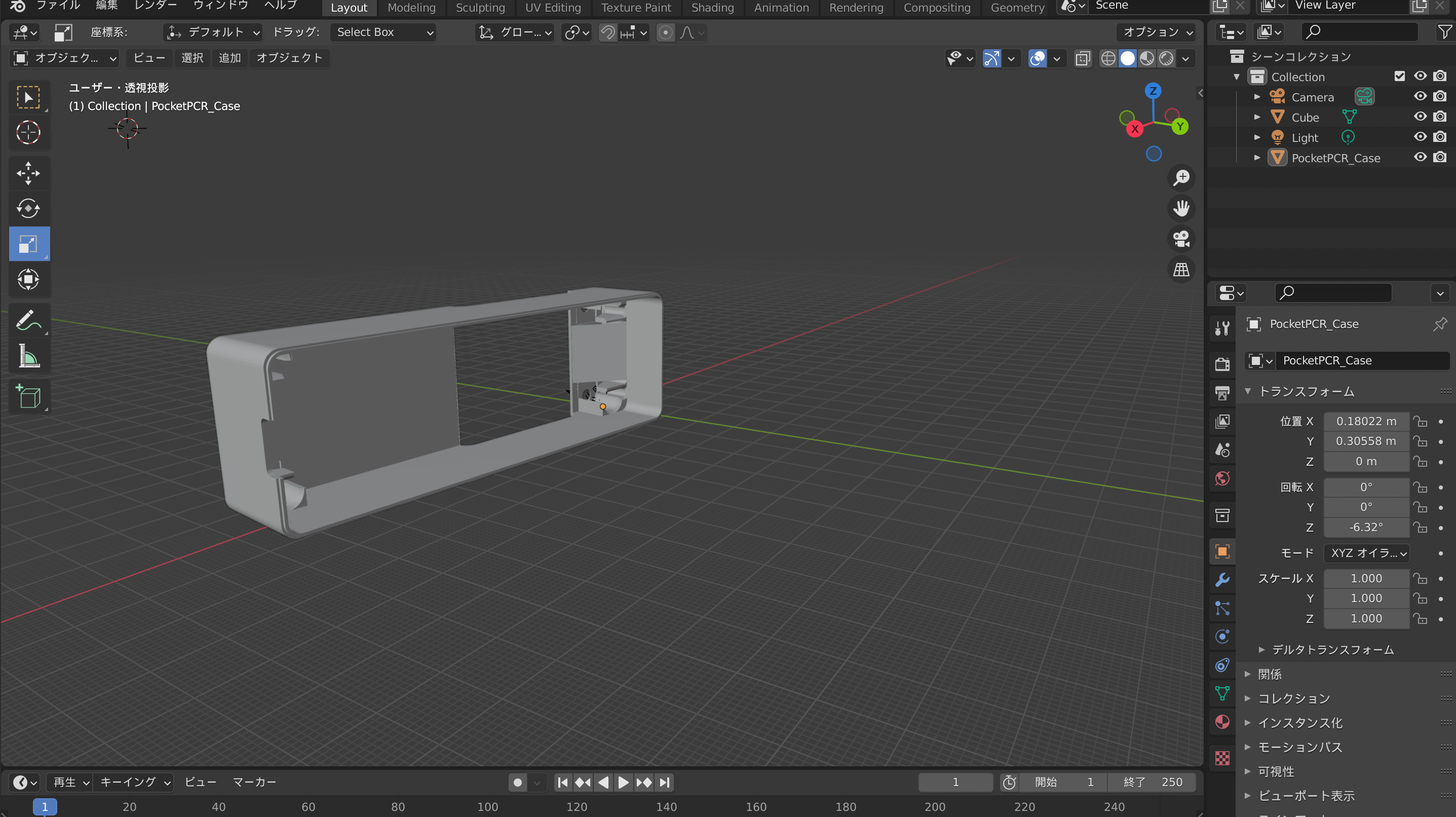The width and height of the screenshot is (1456, 817).
Task: Disable render for the Cube object
Action: tap(1440, 117)
